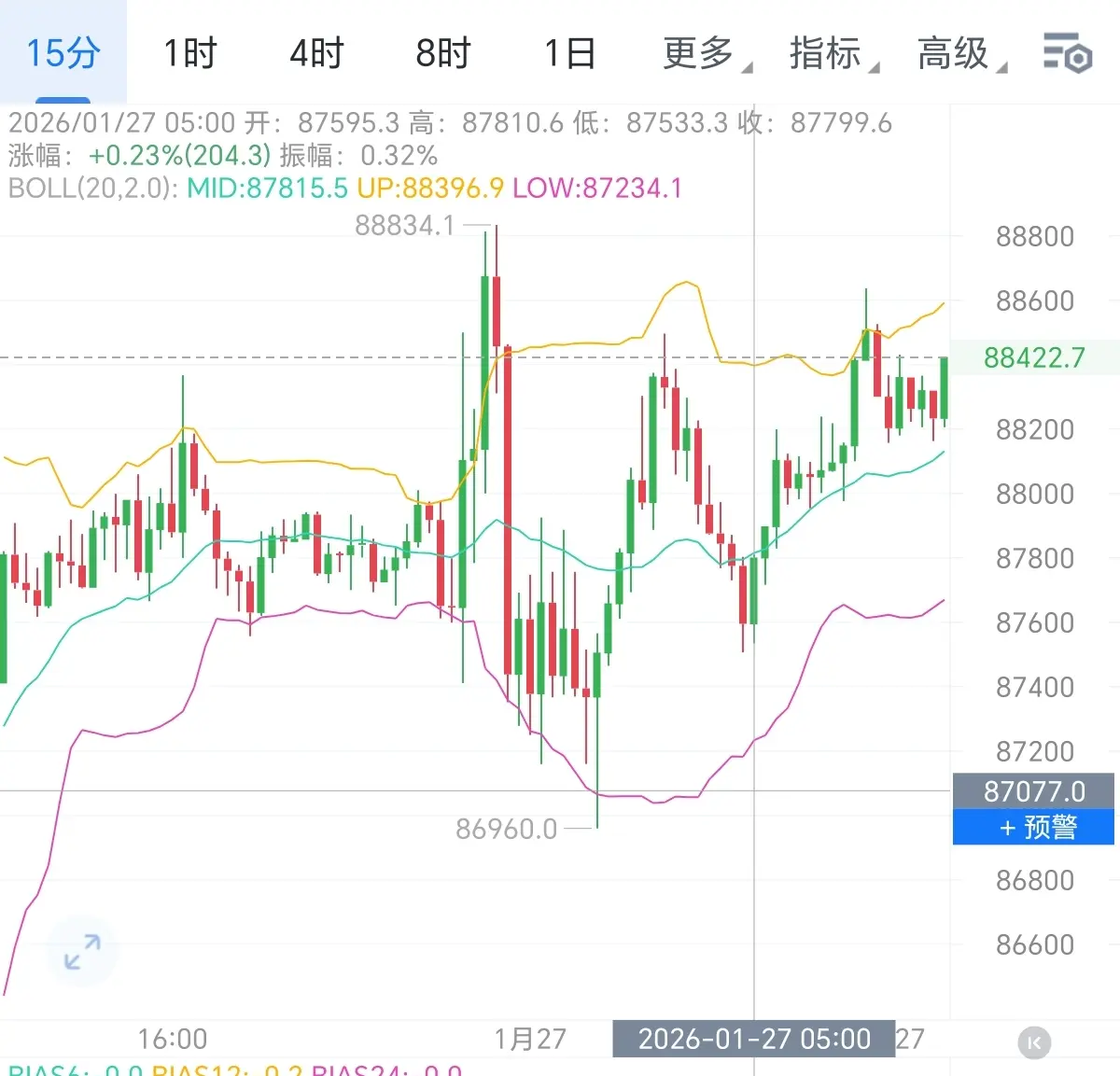Click the 高: 87810.6 high value
The width and height of the screenshot is (1120, 1076).
click(486, 122)
